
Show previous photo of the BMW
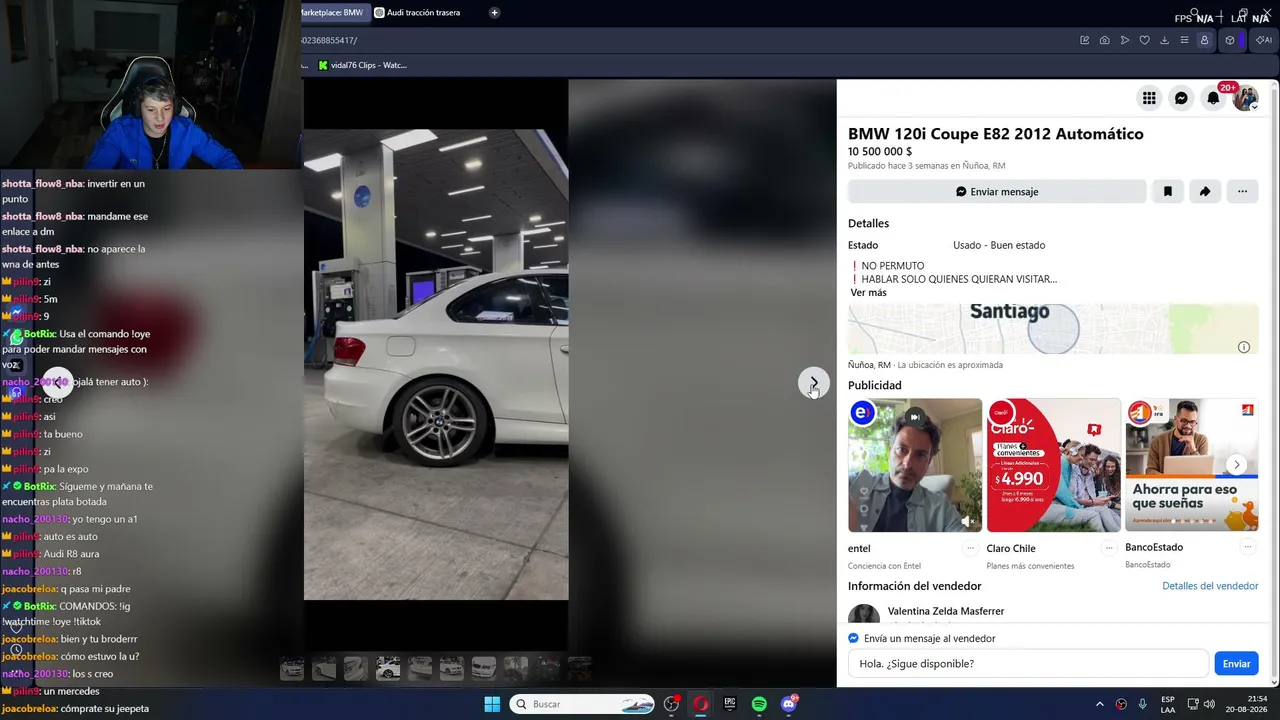[58, 382]
